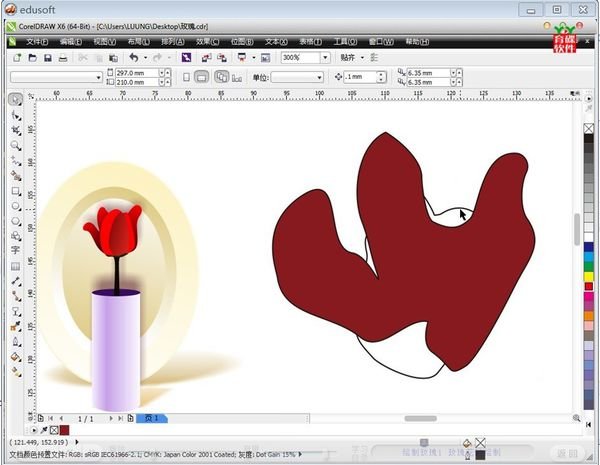Select the Ellipse tool

click(x=16, y=205)
